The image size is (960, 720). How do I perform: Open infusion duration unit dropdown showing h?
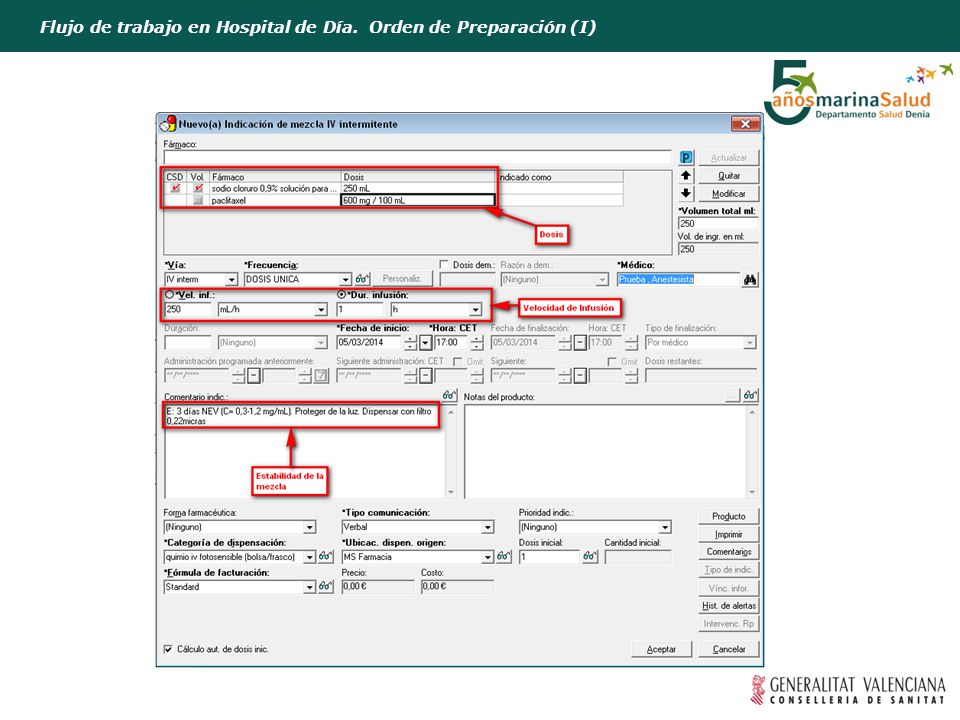(x=475, y=310)
